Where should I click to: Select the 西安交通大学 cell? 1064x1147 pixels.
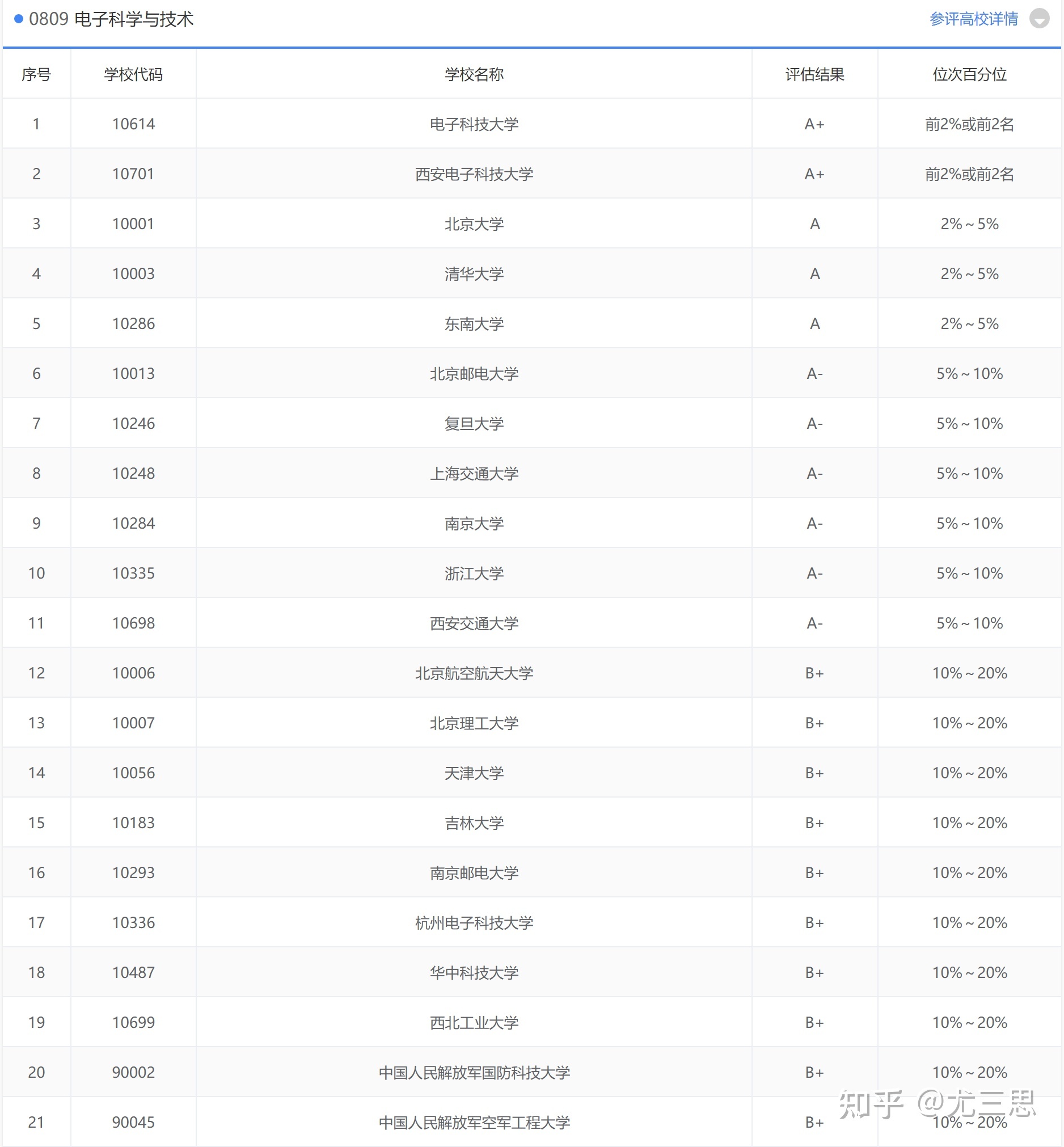pos(474,623)
